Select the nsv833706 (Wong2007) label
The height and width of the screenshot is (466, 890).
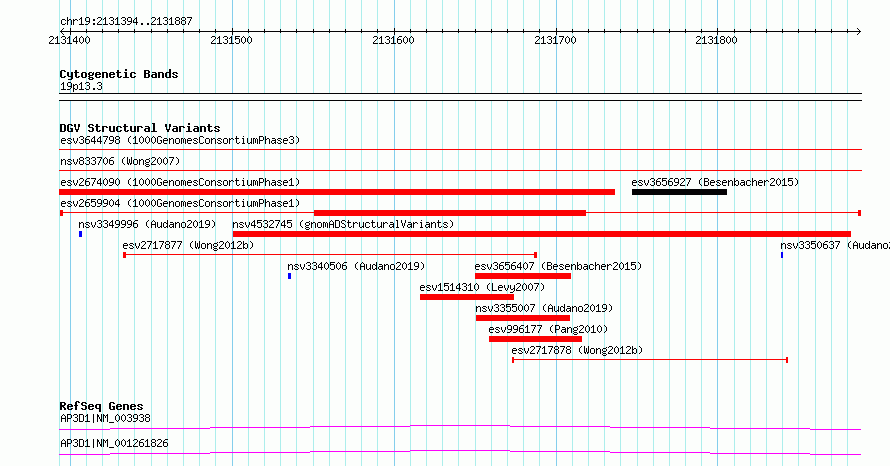point(120,161)
